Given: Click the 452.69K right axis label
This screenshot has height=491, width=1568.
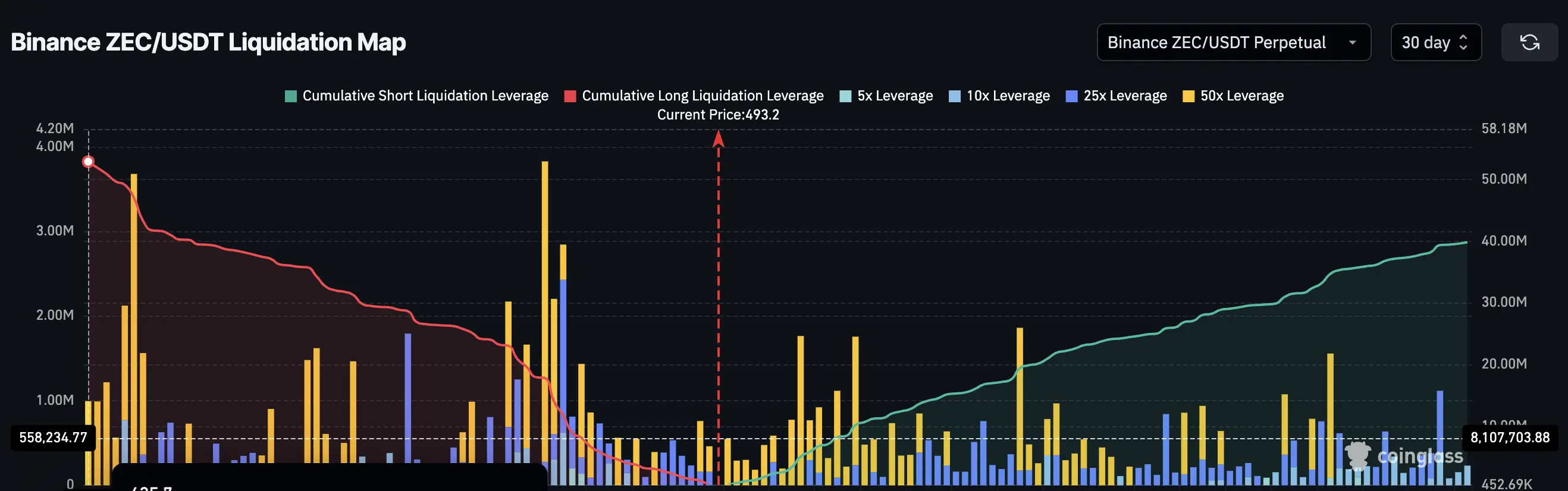Looking at the screenshot, I should pyautogui.click(x=1507, y=484).
